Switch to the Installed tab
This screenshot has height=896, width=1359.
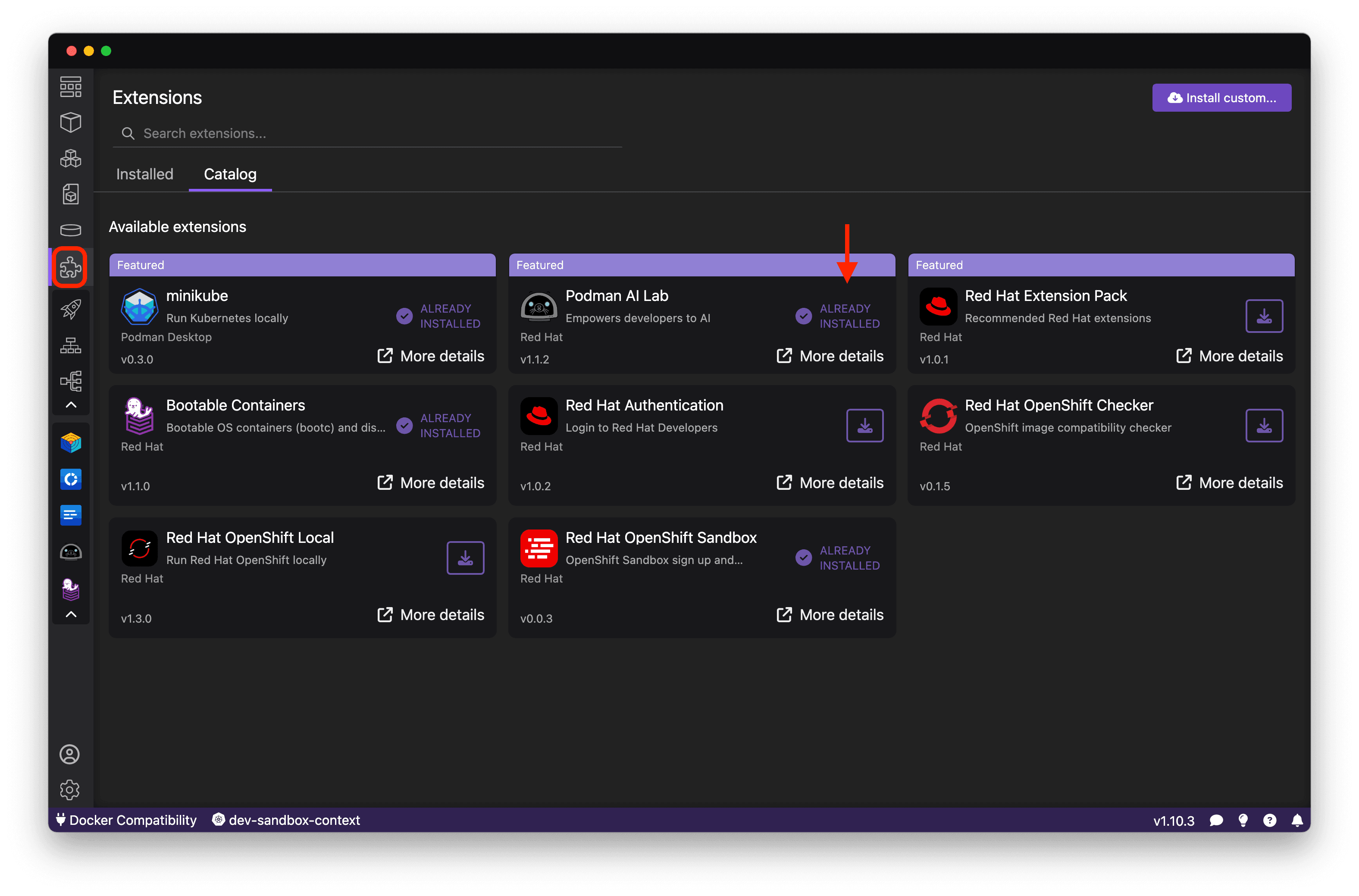click(x=144, y=174)
